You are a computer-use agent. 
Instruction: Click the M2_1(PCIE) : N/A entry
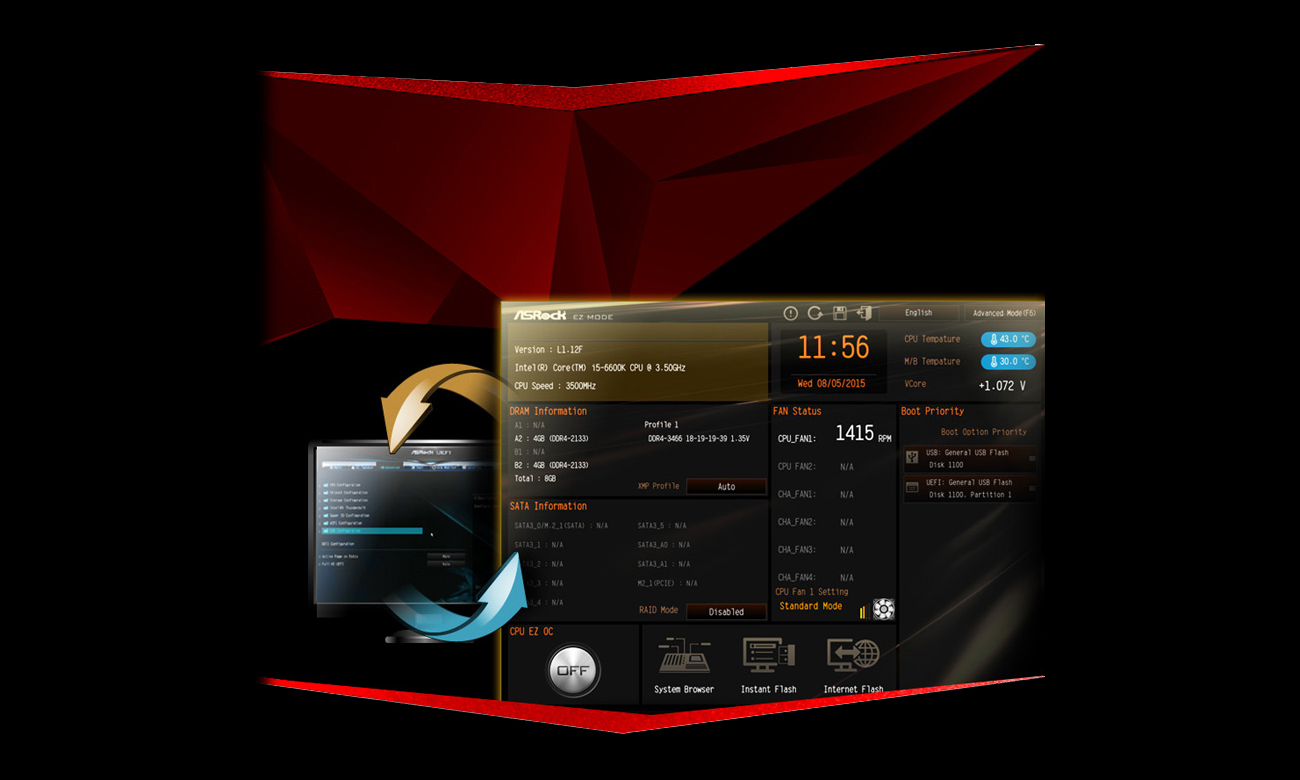pyautogui.click(x=668, y=583)
